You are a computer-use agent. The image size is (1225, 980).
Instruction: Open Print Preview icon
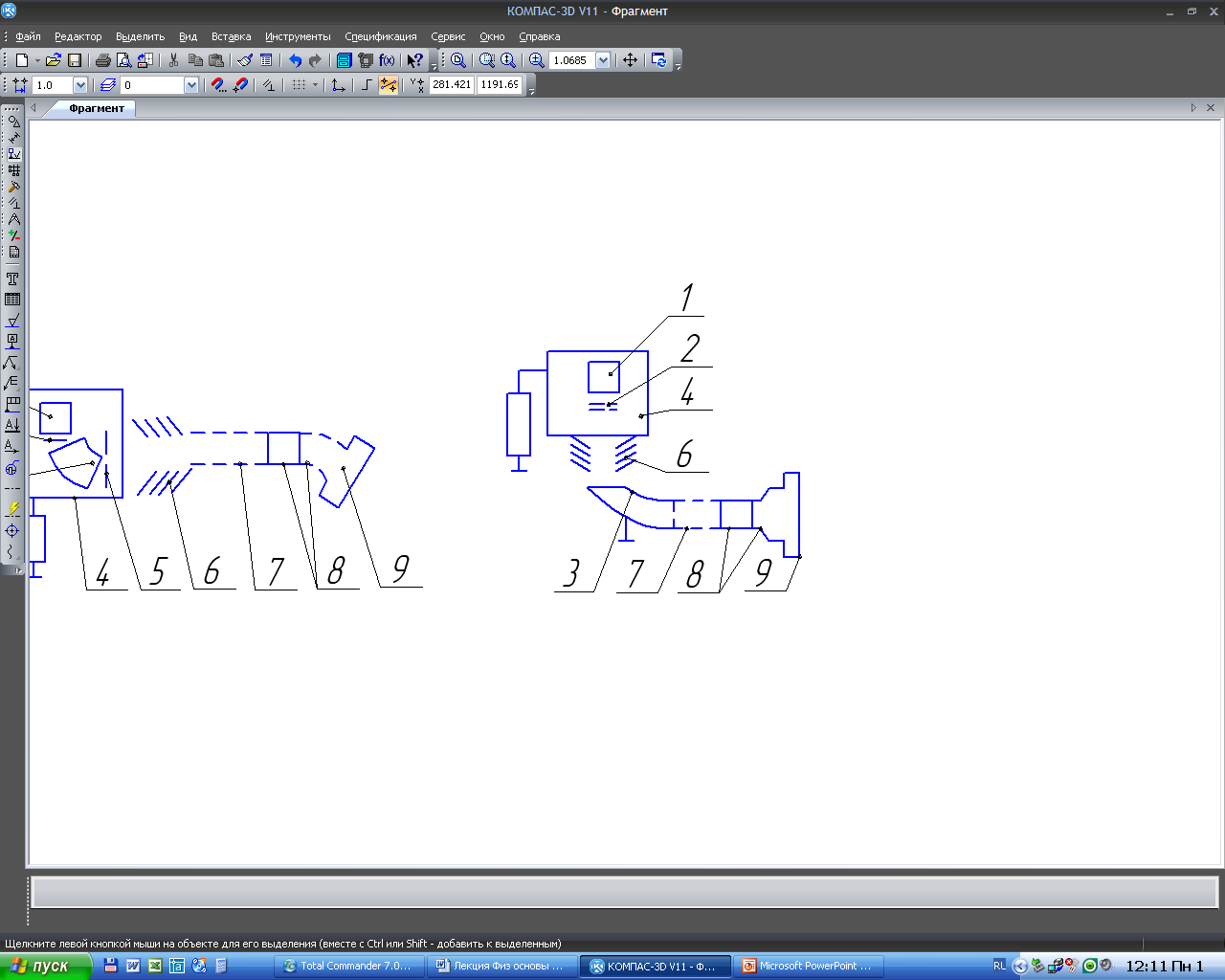click(123, 60)
